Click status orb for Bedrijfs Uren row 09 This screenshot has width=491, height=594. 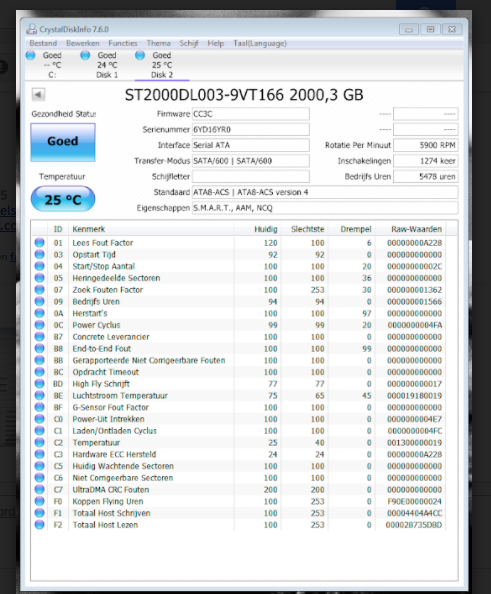point(39,302)
